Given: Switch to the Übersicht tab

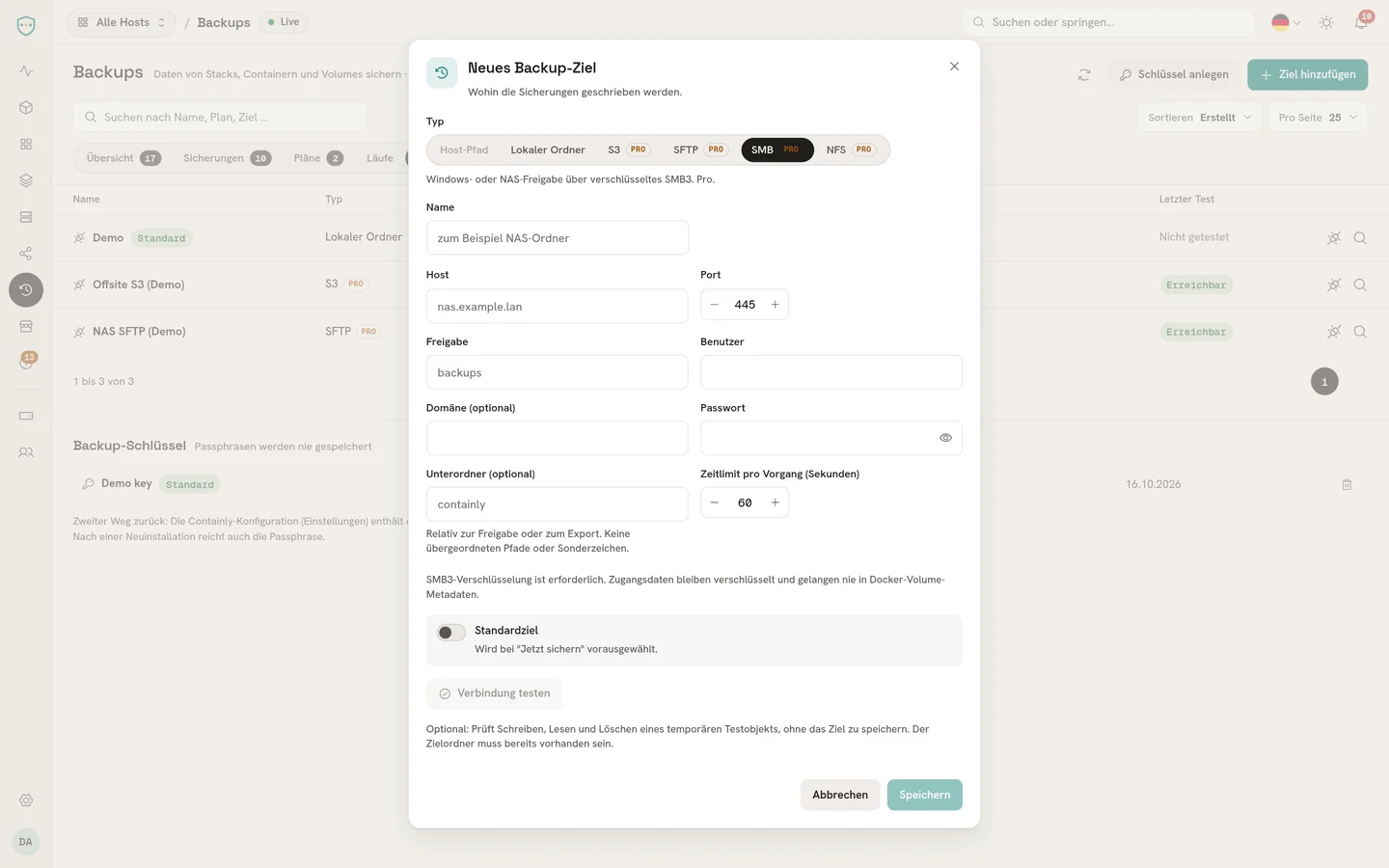Looking at the screenshot, I should point(123,158).
